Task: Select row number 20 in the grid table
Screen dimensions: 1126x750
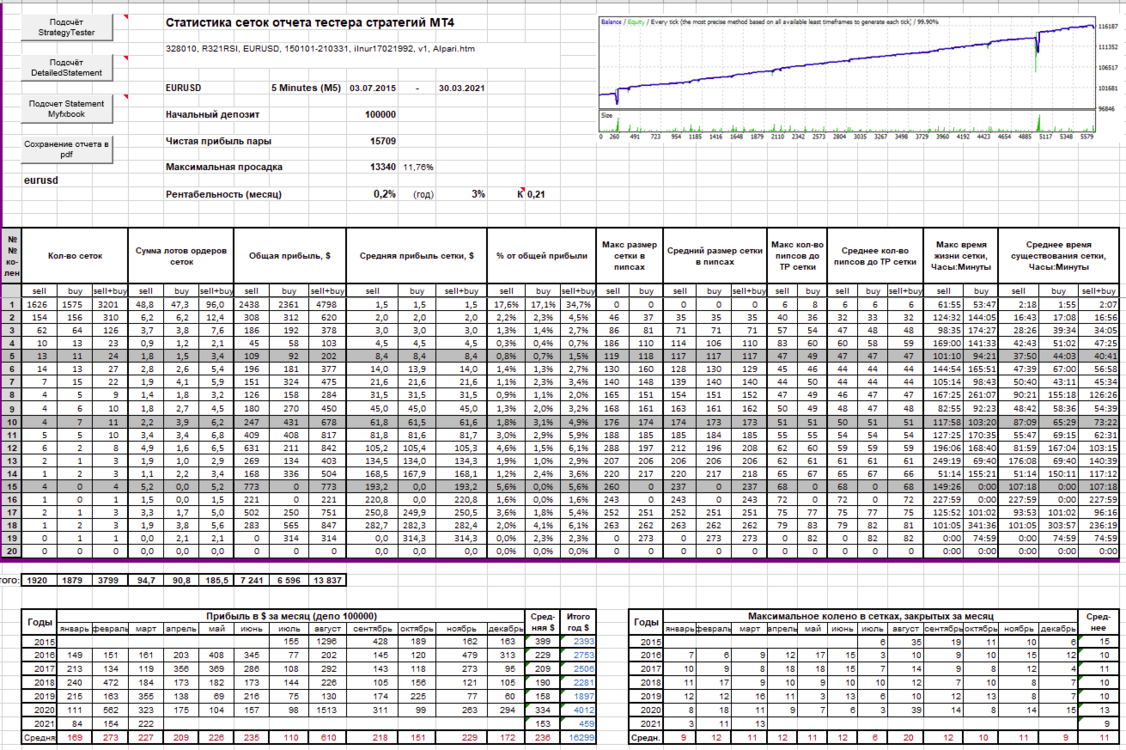Action: pos(11,551)
